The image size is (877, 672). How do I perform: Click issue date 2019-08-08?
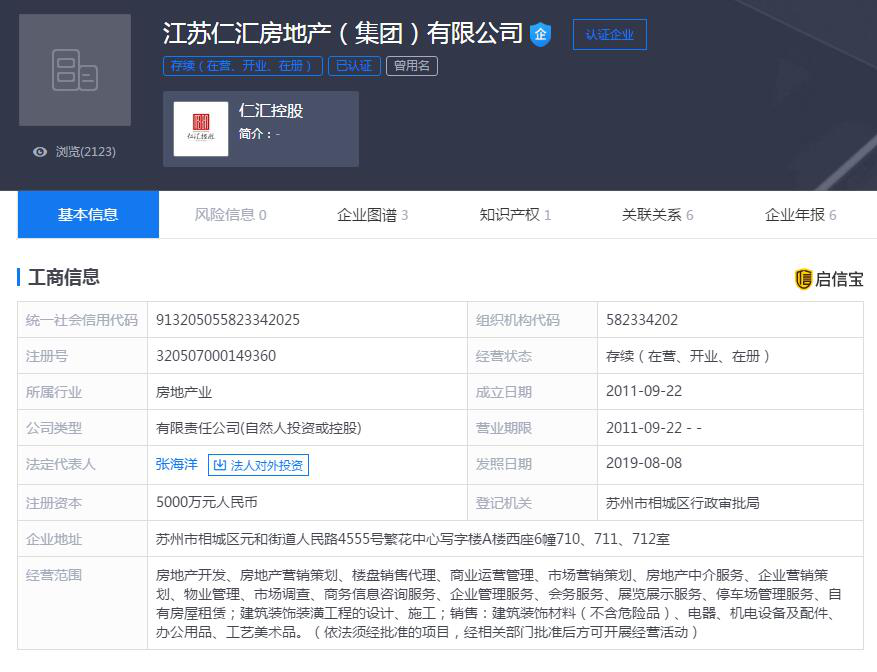(644, 463)
